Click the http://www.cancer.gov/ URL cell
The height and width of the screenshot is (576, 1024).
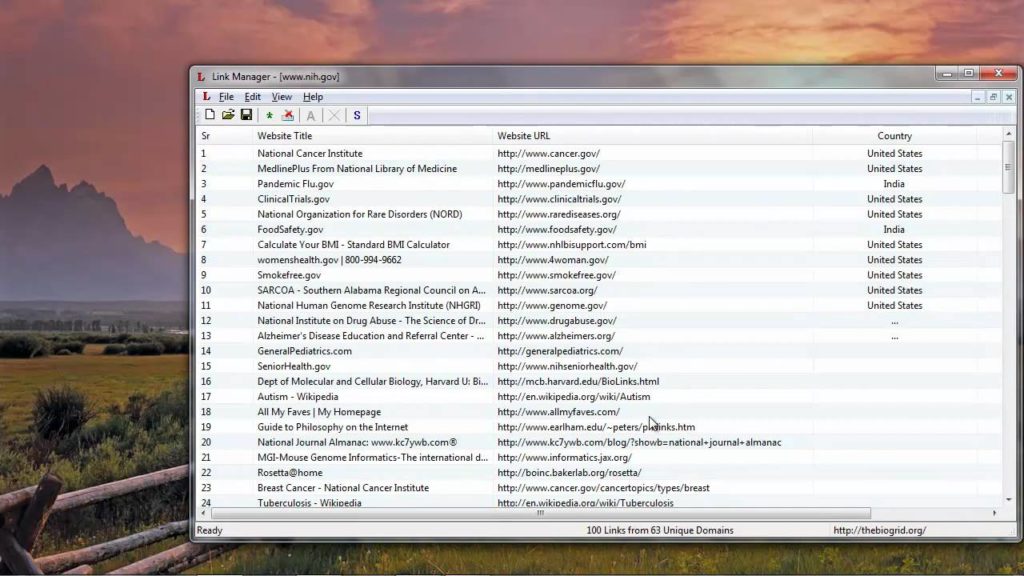tap(549, 153)
